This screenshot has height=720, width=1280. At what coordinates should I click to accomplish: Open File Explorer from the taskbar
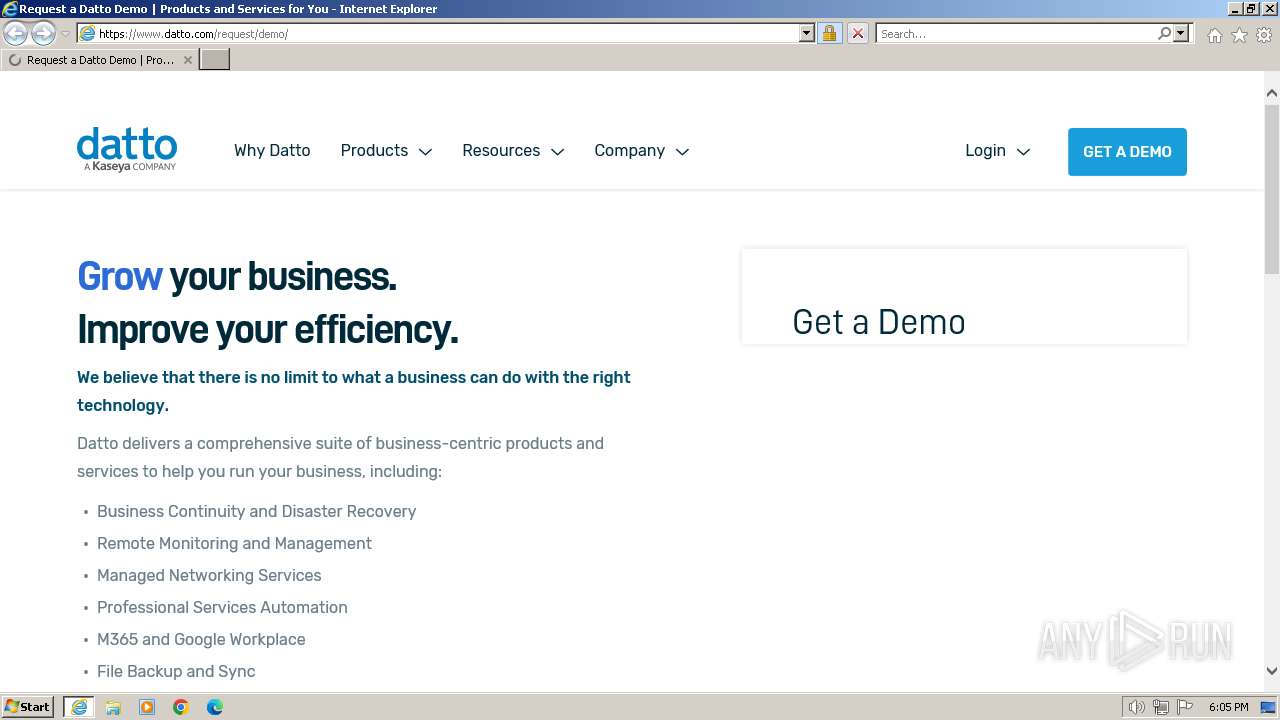click(113, 707)
